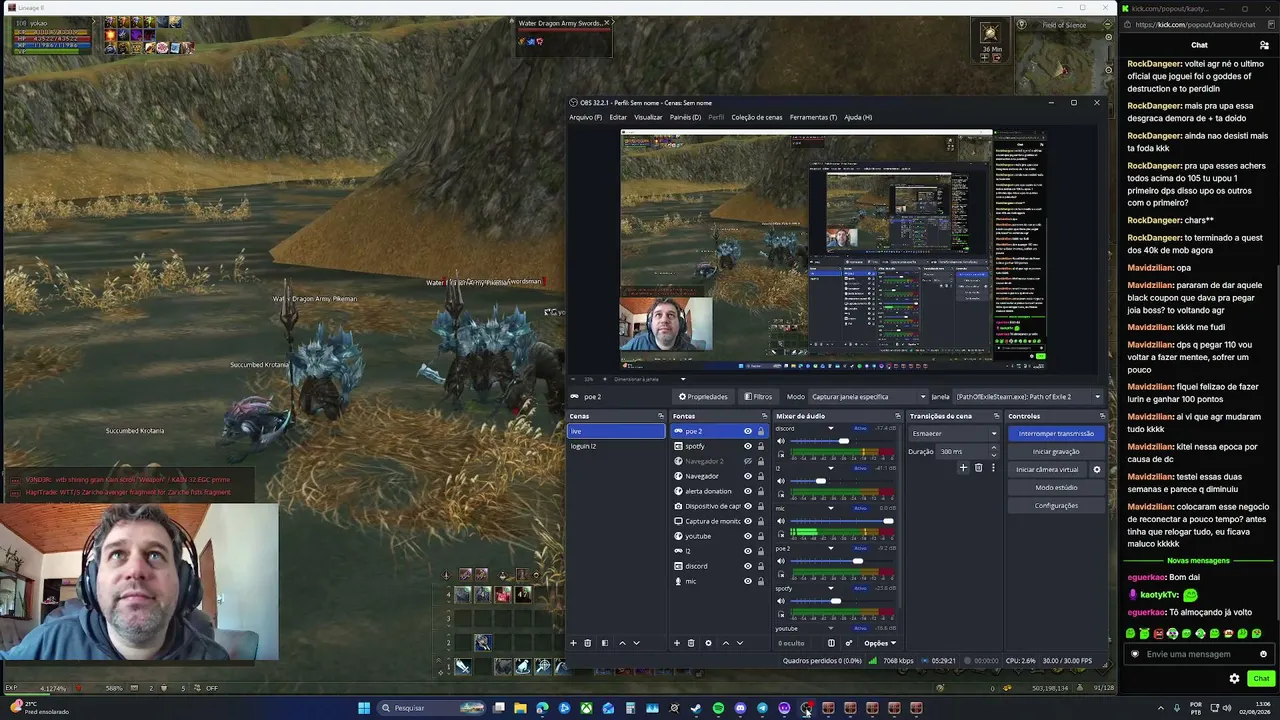Open advanced audio properties gears icon
Viewport: 1280px width, 720px height.
[849, 643]
